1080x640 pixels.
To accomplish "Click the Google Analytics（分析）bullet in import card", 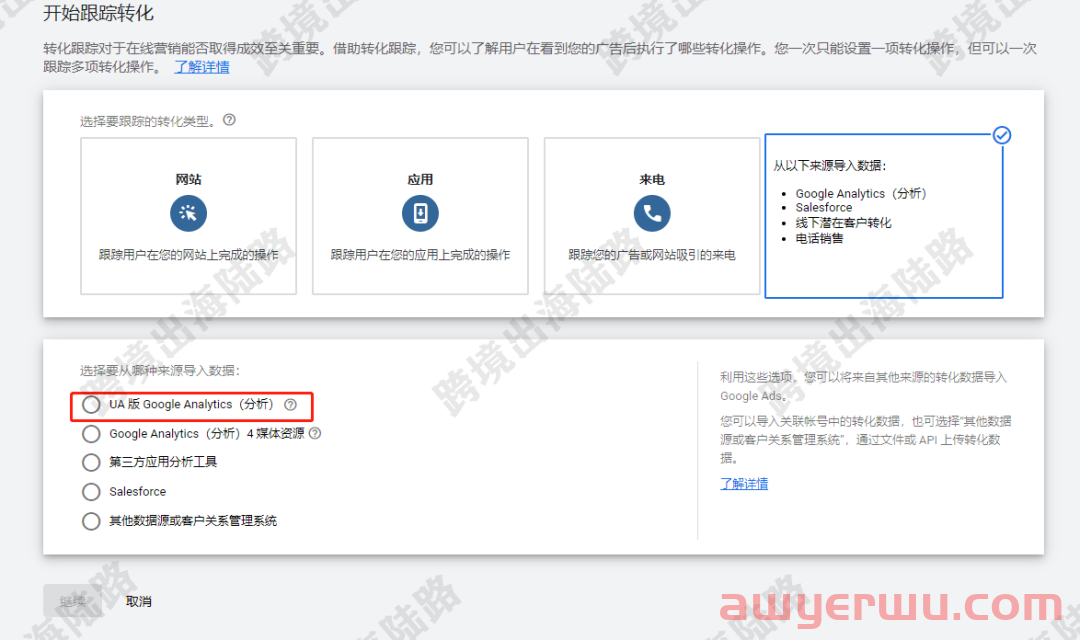I will (861, 194).
